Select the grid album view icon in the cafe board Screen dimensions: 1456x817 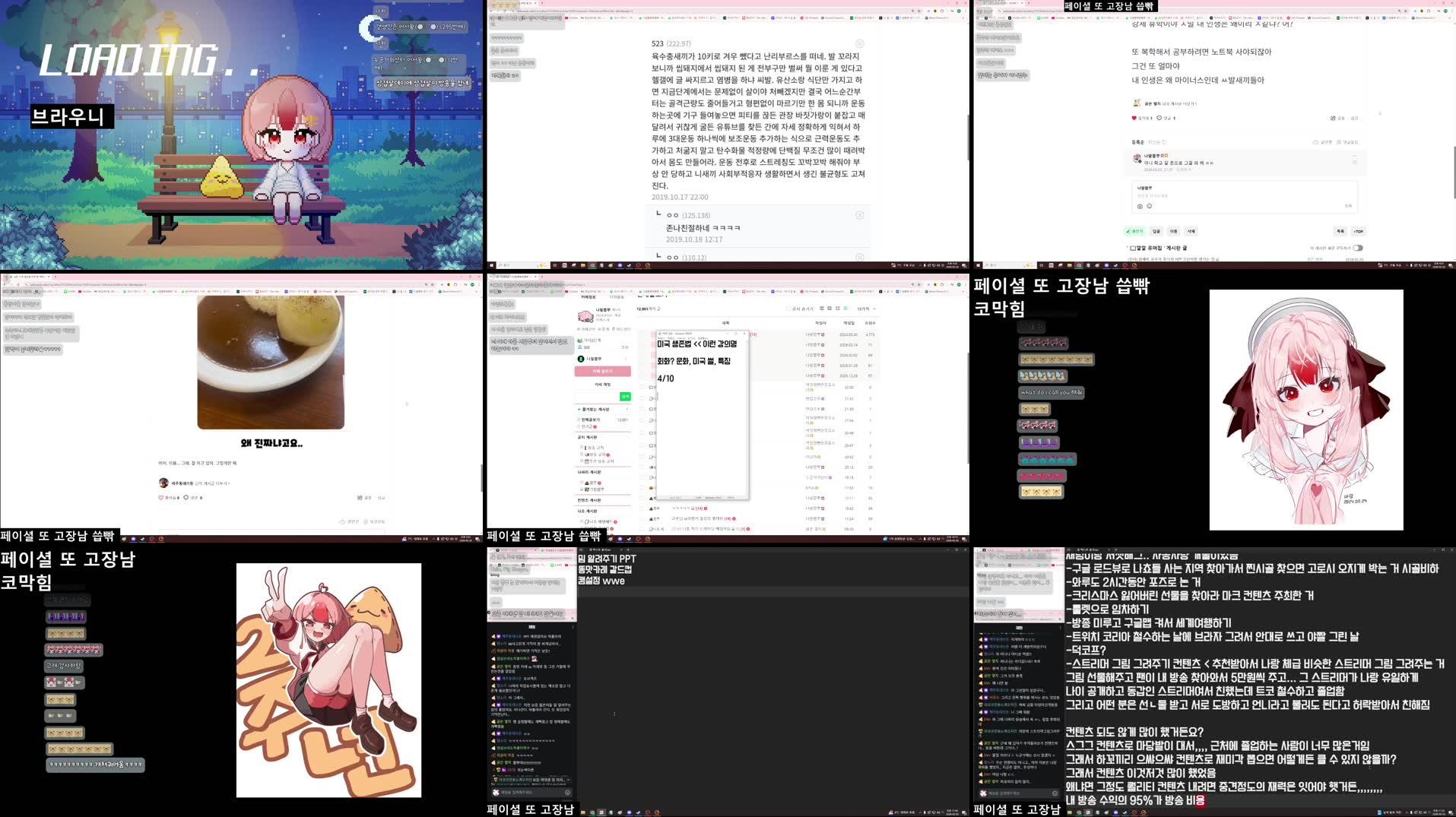836,309
